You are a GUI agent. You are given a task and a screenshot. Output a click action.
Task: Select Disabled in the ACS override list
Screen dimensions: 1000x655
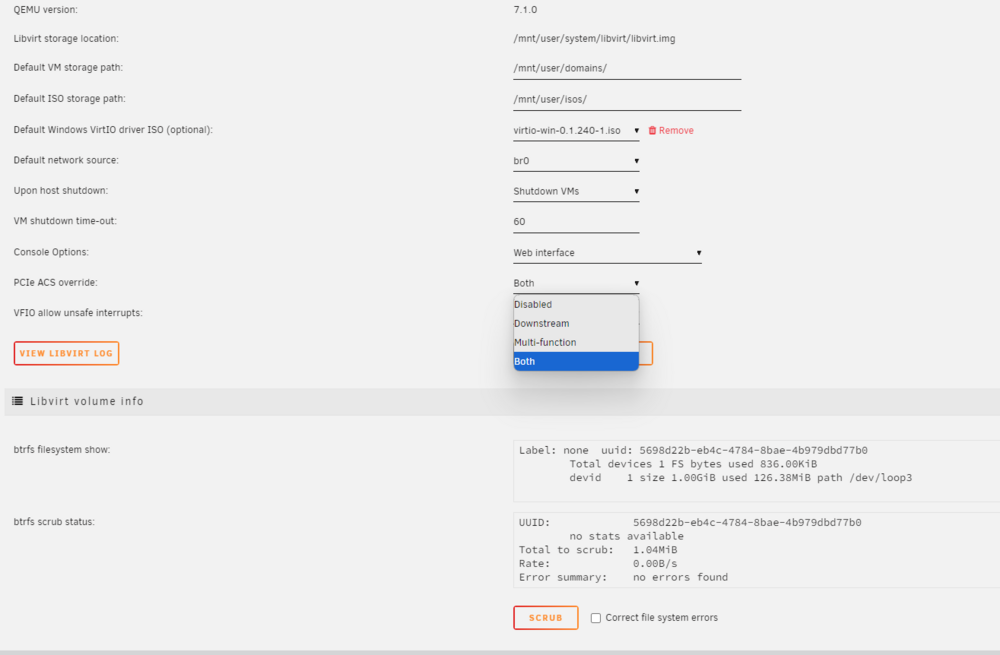click(x=576, y=305)
